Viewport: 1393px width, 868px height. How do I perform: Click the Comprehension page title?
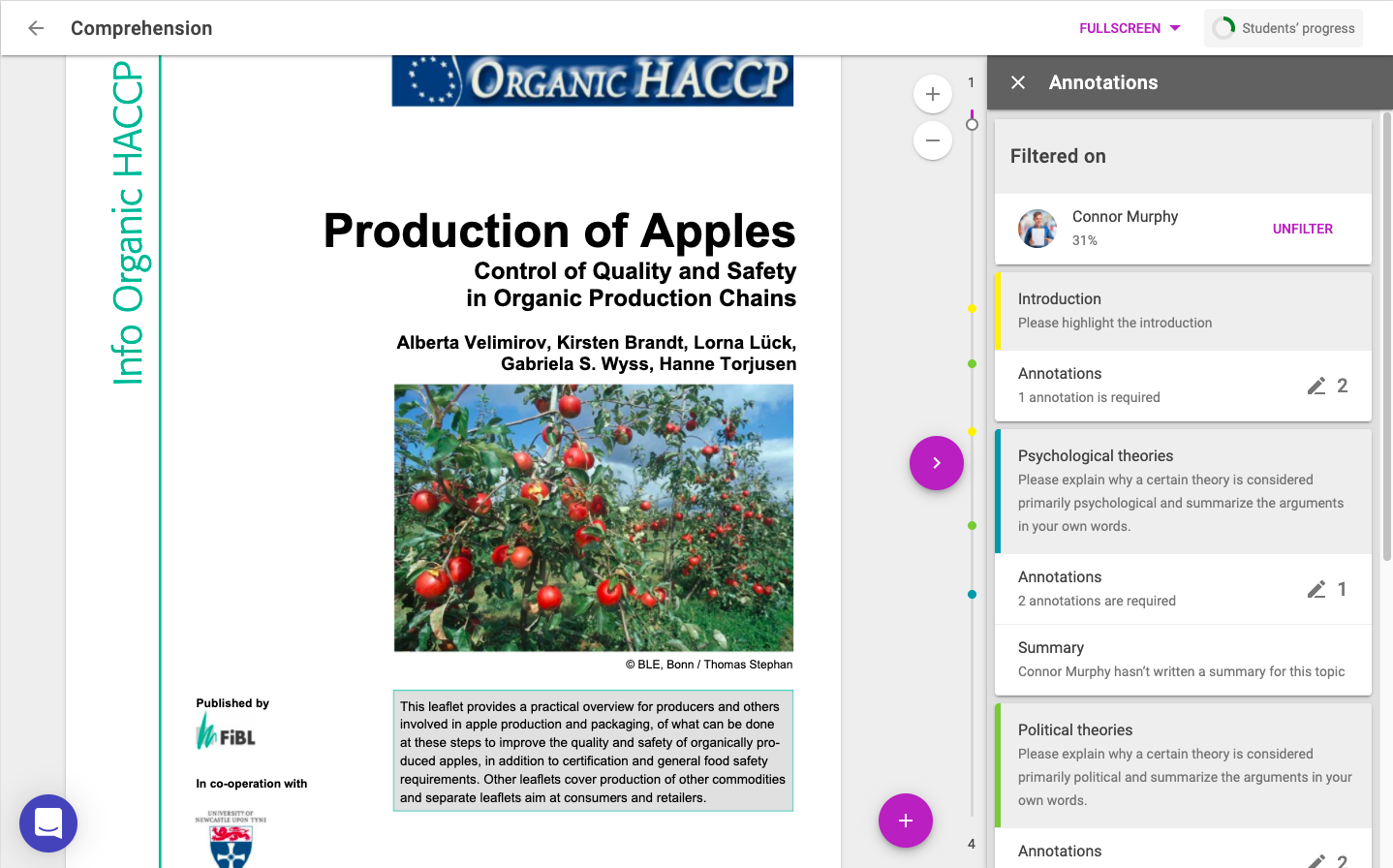[141, 28]
